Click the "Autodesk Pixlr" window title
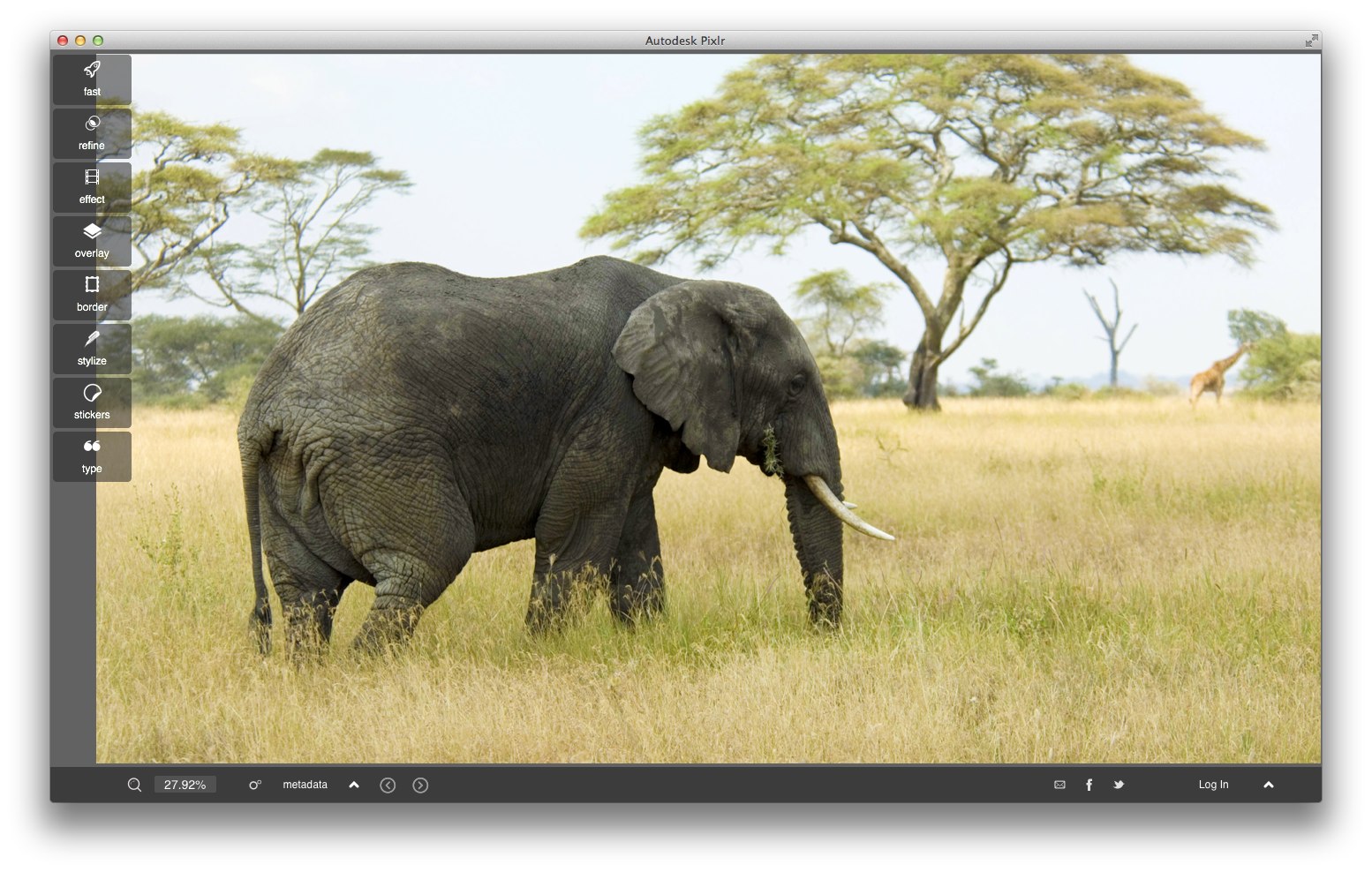This screenshot has width=1372, height=872. coord(685,41)
